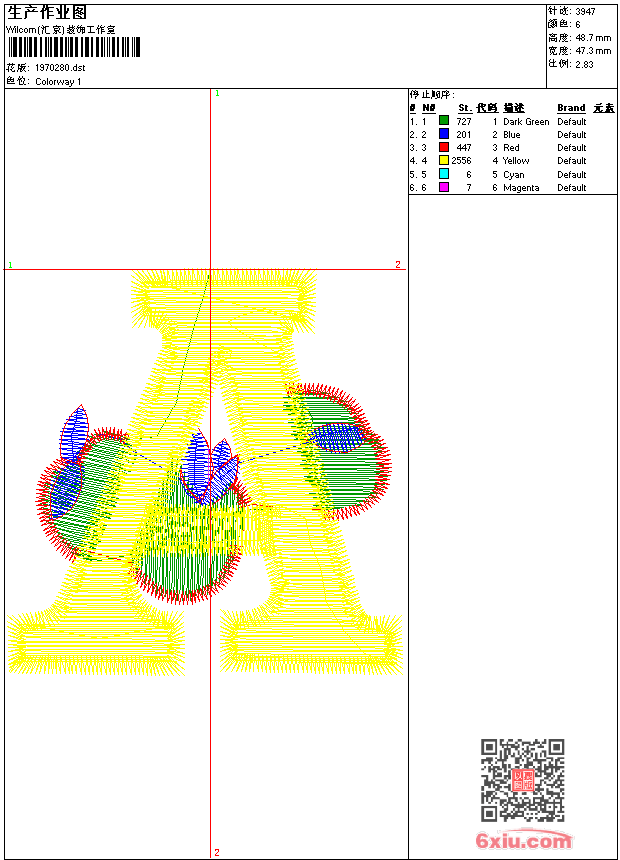The height and width of the screenshot is (860, 620).
Task: Click the Brand column header
Action: tap(571, 108)
